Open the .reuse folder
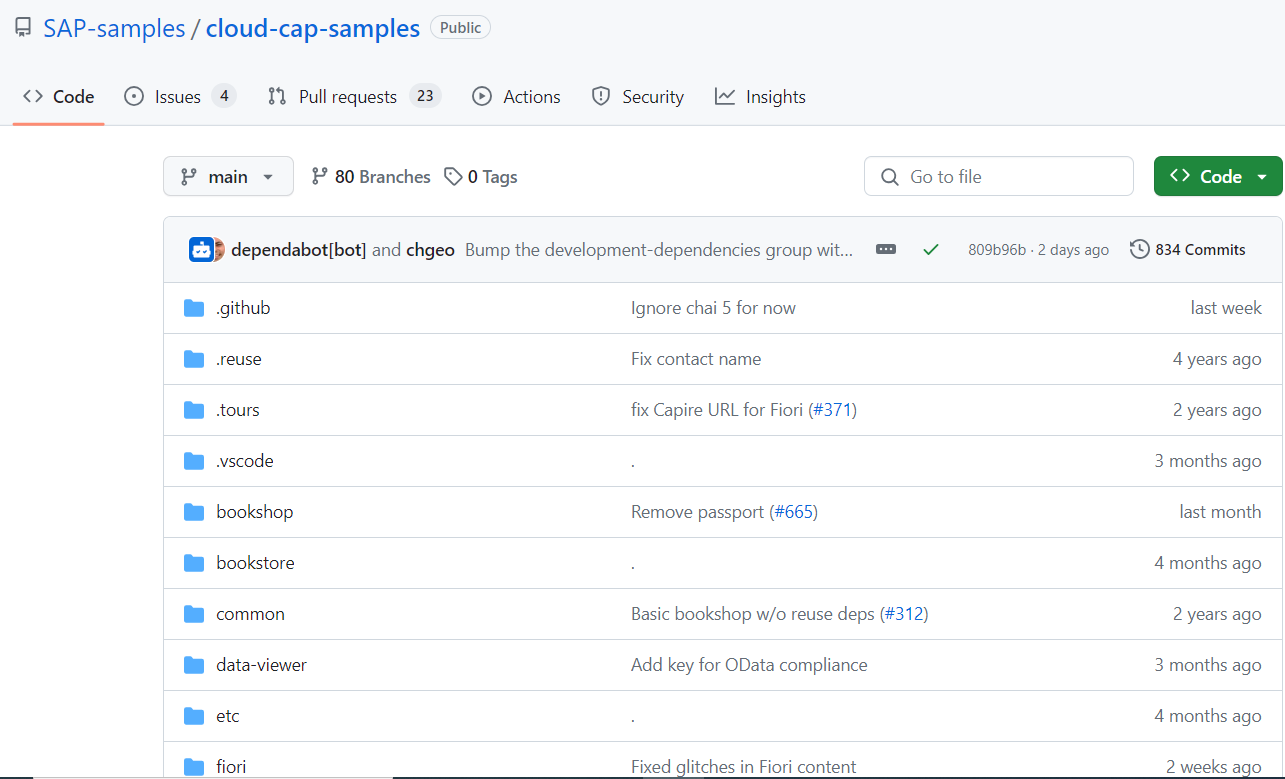 239,359
